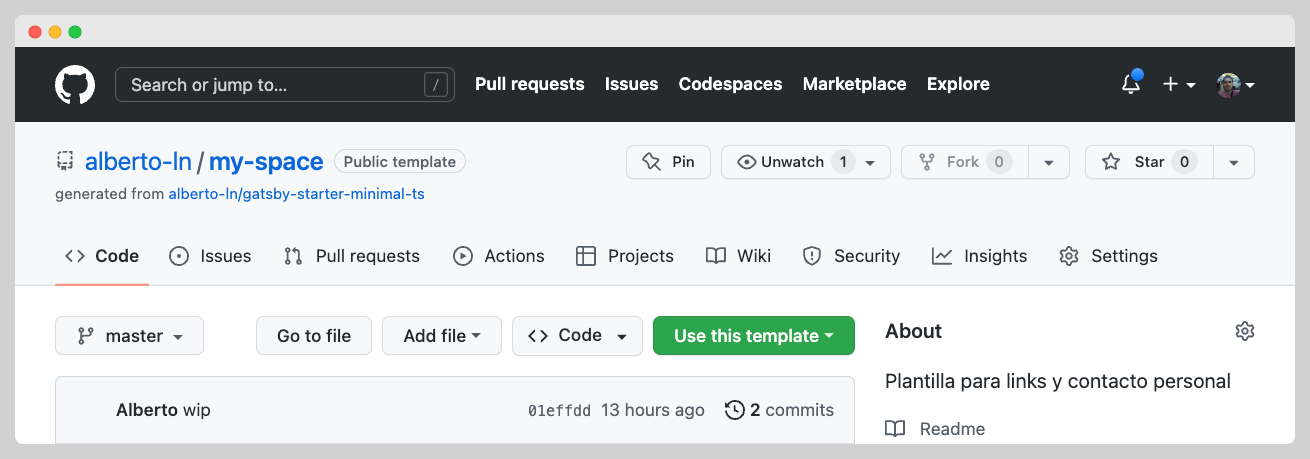
Task: Expand the master branch selector
Action: pyautogui.click(x=129, y=336)
